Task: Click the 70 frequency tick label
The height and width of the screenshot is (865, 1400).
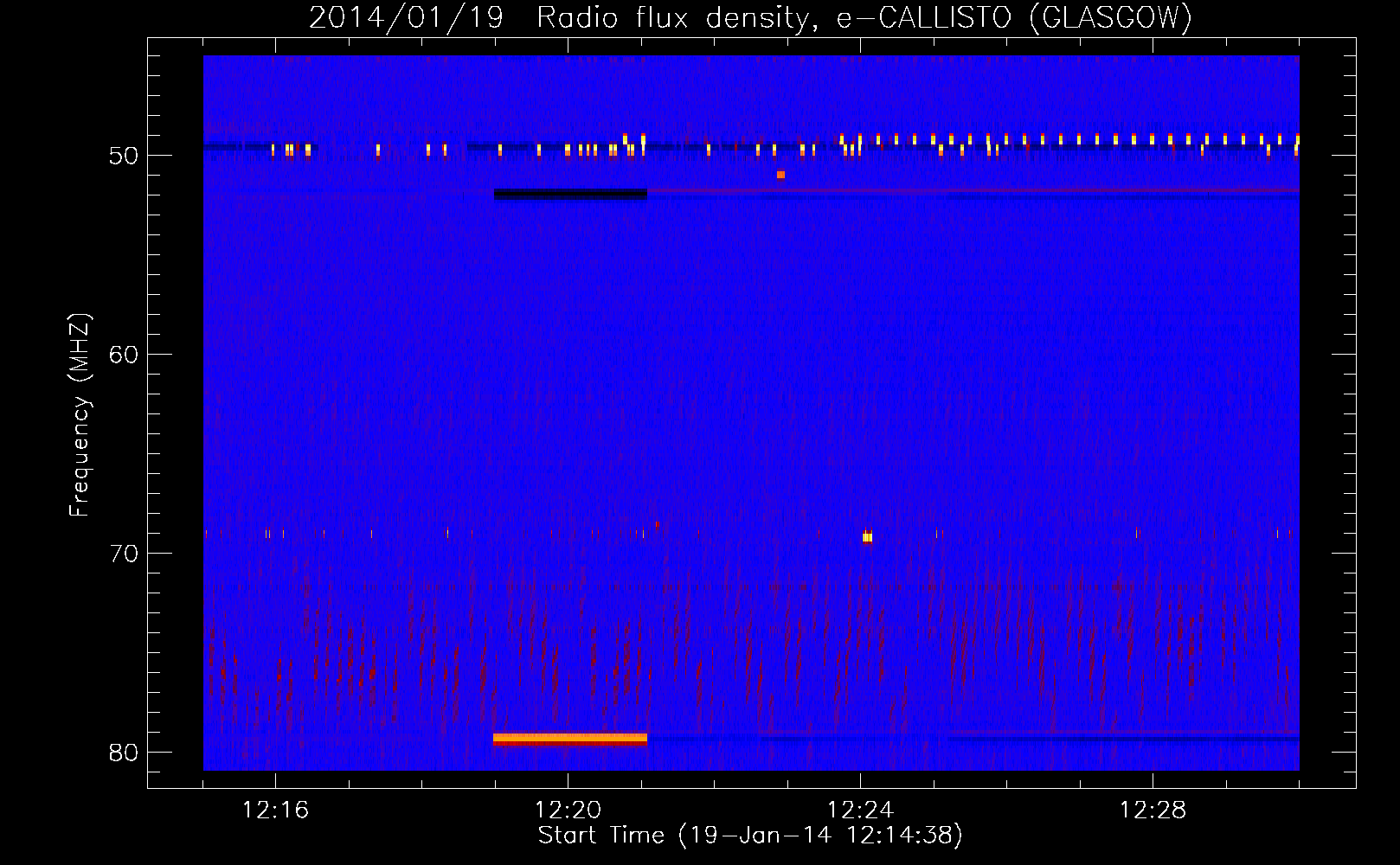Action: tap(124, 554)
